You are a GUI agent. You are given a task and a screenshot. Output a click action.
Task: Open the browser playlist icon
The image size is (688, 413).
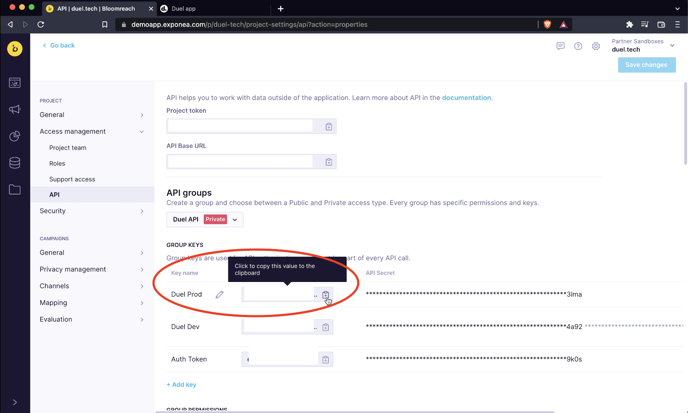(645, 25)
